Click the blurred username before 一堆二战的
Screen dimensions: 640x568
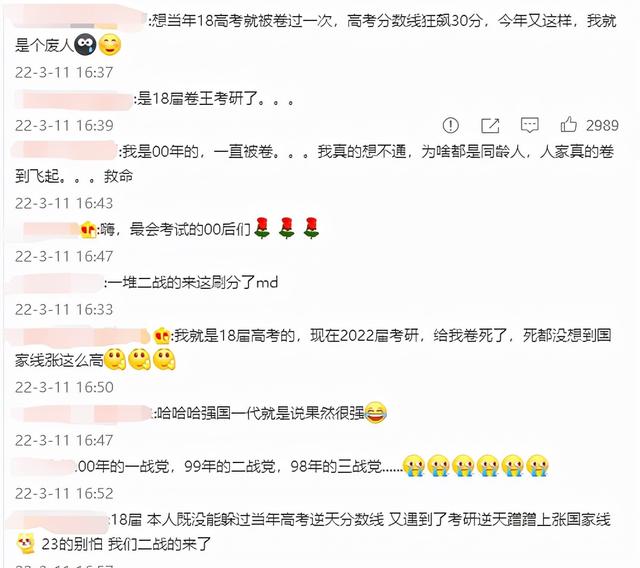[57, 283]
